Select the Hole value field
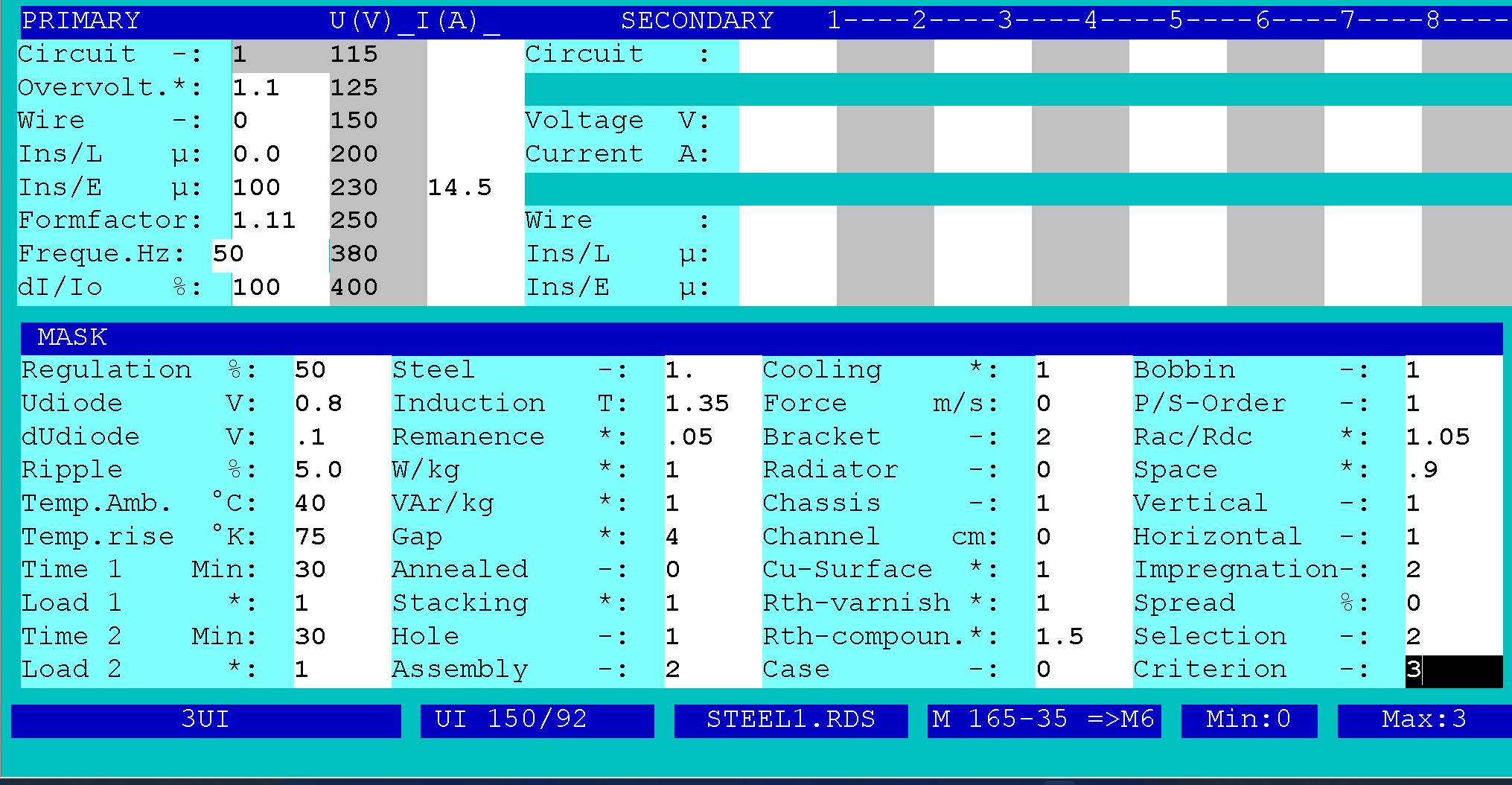 click(x=713, y=638)
